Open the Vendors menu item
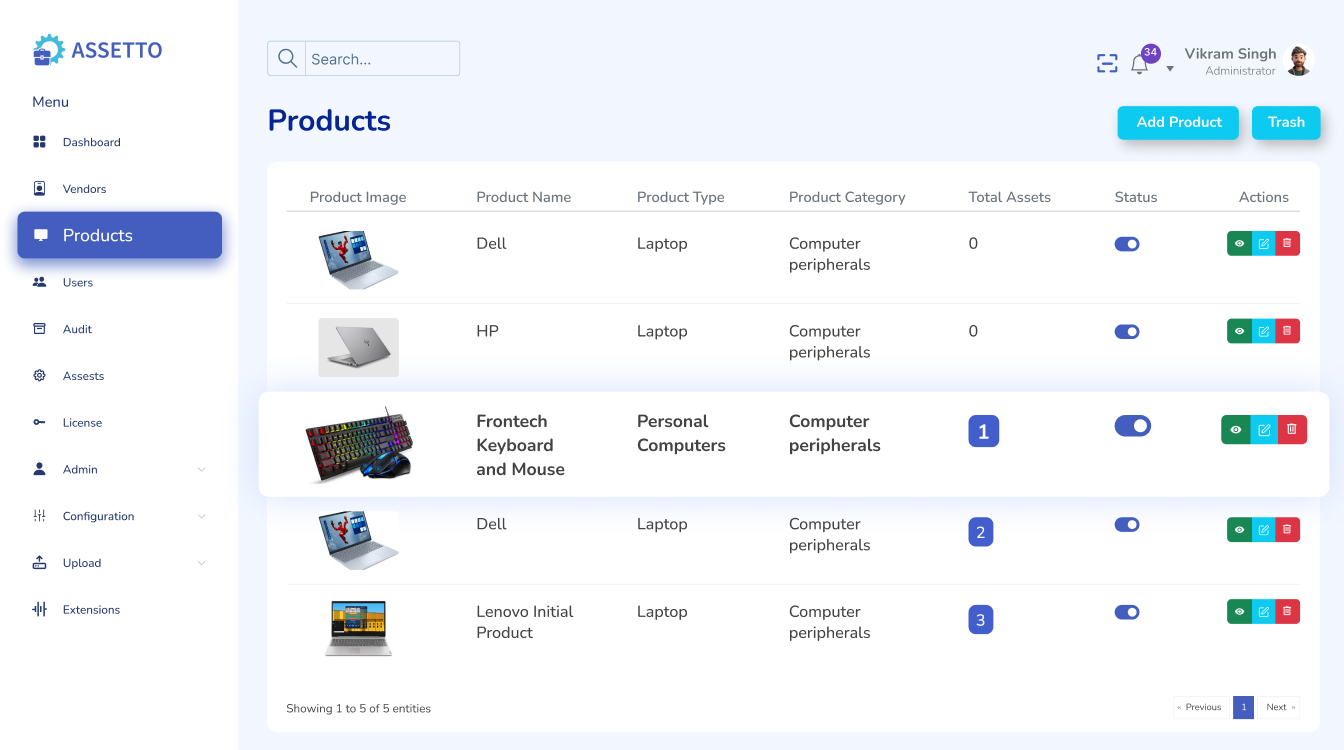 [x=84, y=189]
